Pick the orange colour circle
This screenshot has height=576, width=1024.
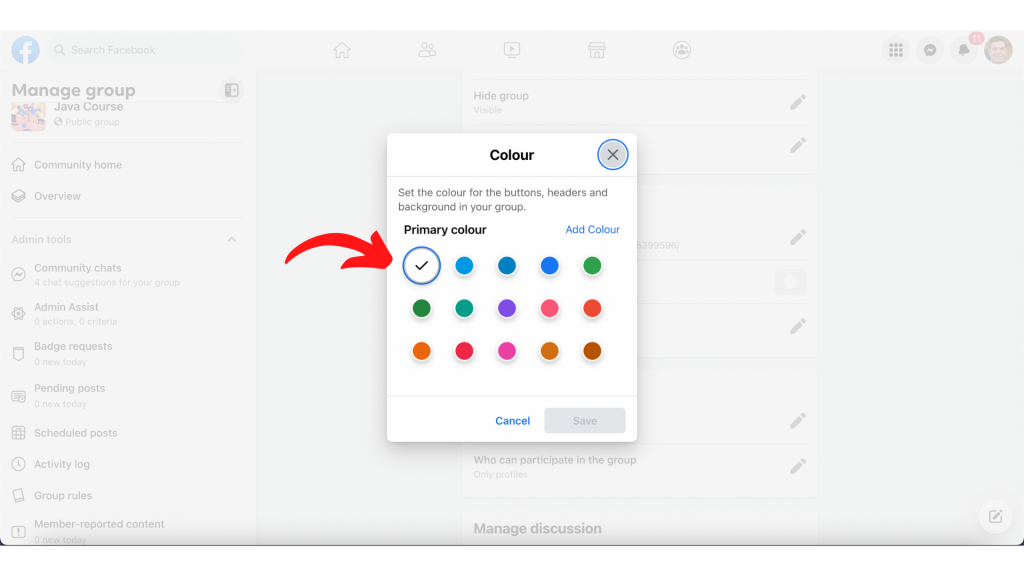(422, 351)
